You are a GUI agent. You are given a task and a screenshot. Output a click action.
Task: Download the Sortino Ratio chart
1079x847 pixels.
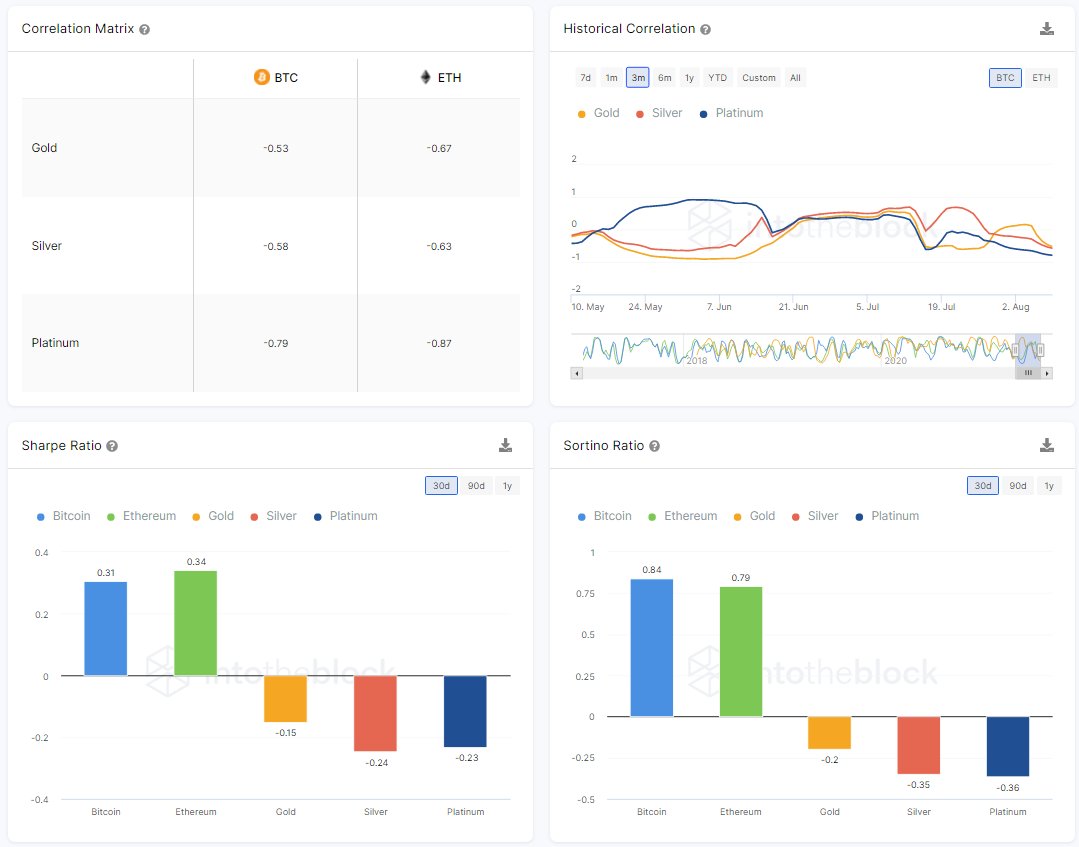pos(1047,445)
